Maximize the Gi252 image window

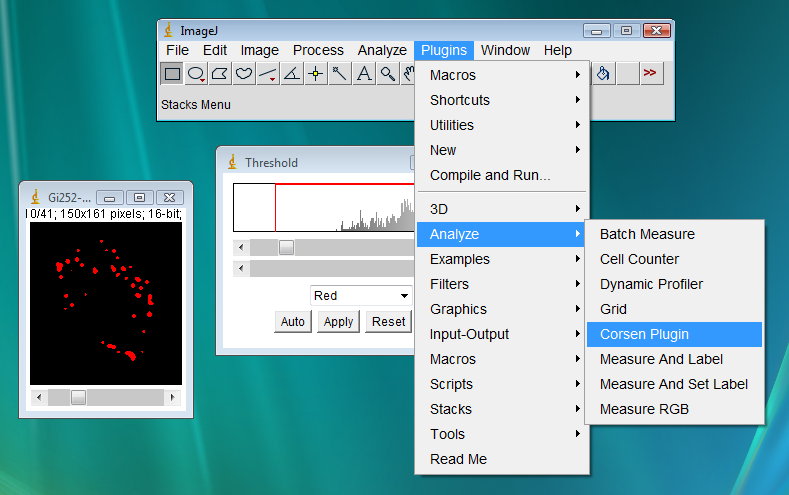[140, 197]
